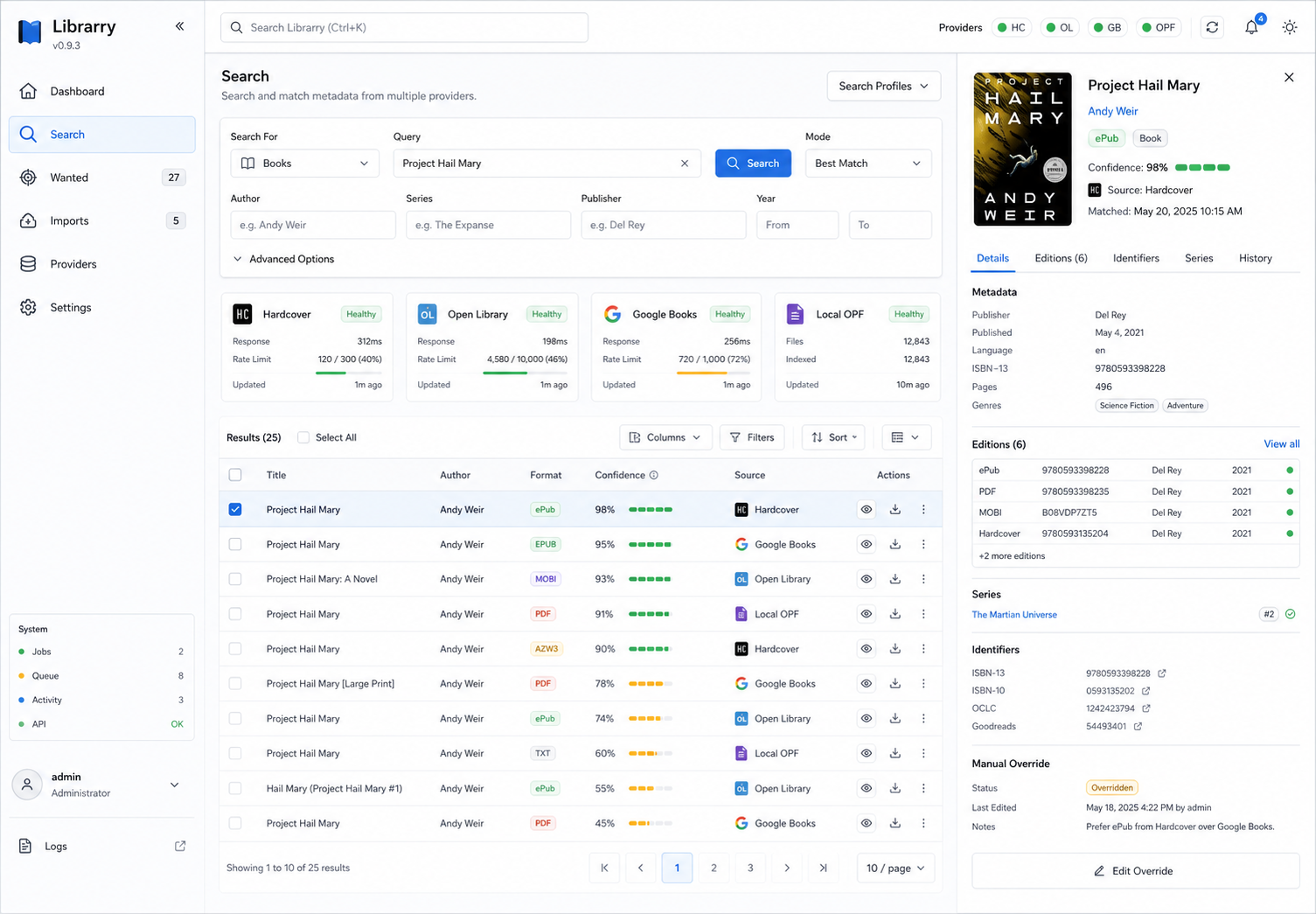Change the 10 / page size dropdown
This screenshot has height=914, width=1316.
tap(895, 868)
